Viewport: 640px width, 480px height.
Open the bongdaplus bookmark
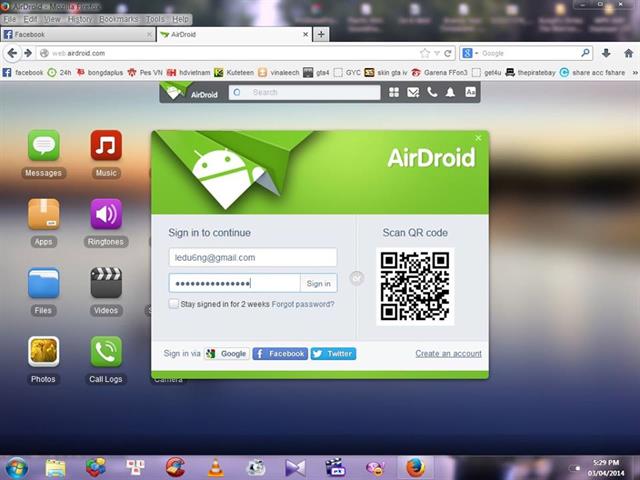100,73
